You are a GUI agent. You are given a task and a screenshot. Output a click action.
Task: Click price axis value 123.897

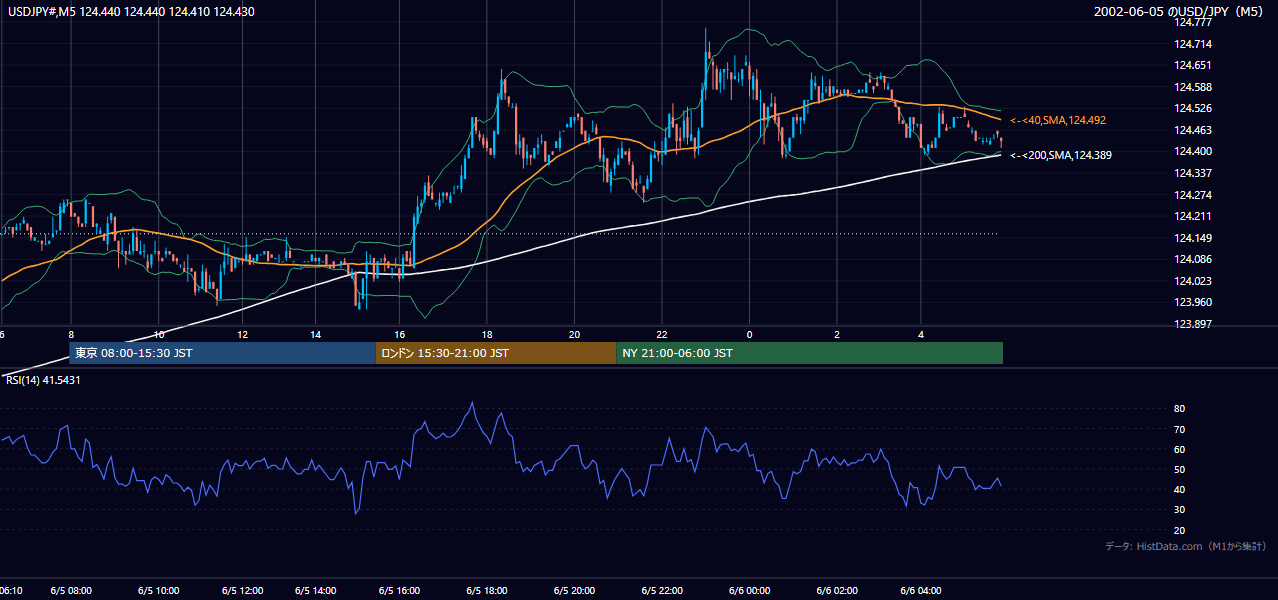tap(1194, 324)
